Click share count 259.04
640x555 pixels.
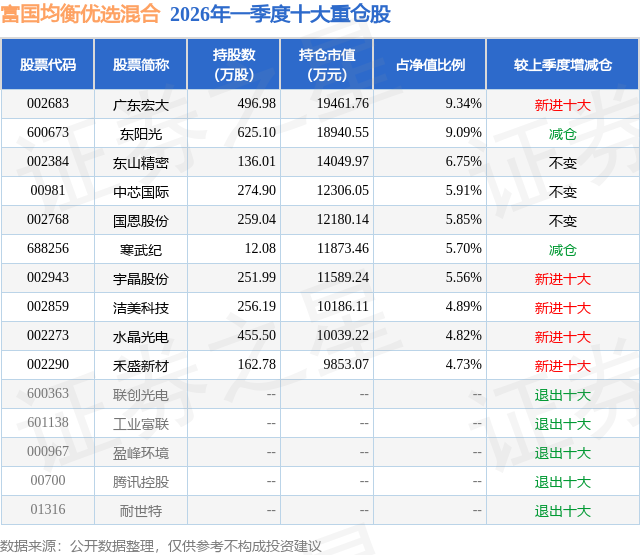[x=257, y=220]
